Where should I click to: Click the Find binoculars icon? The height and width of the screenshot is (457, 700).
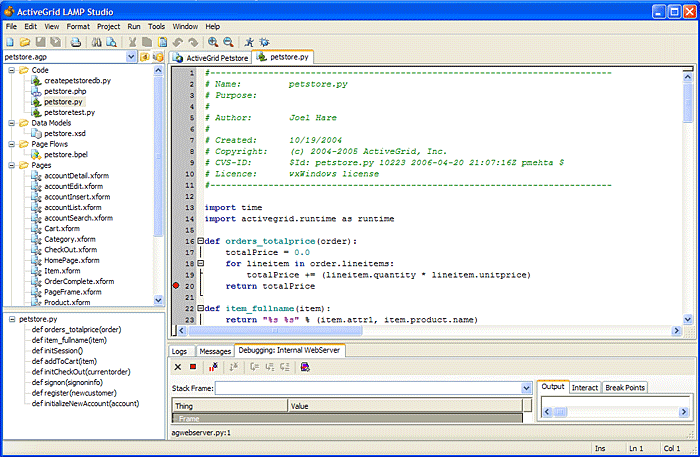click(96, 42)
